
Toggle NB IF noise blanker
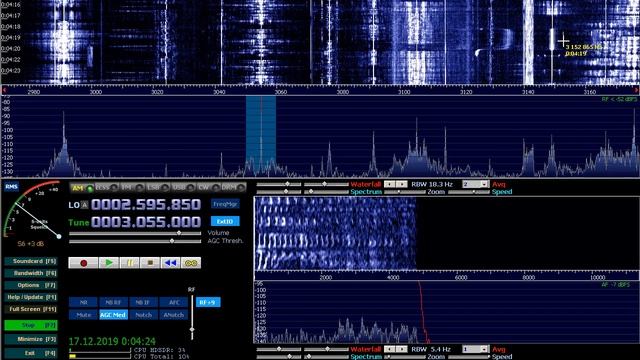point(143,302)
